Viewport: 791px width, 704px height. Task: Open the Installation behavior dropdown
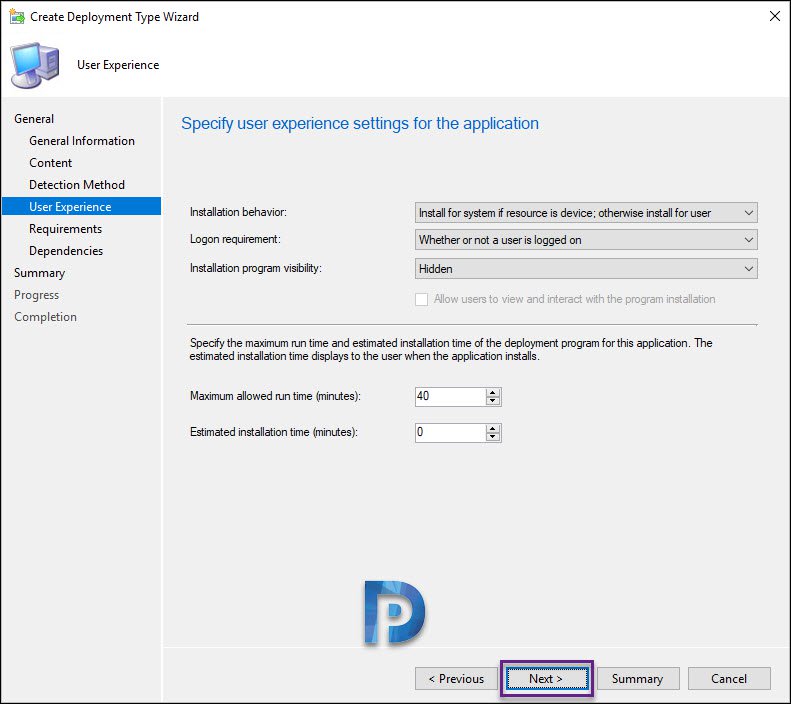586,213
